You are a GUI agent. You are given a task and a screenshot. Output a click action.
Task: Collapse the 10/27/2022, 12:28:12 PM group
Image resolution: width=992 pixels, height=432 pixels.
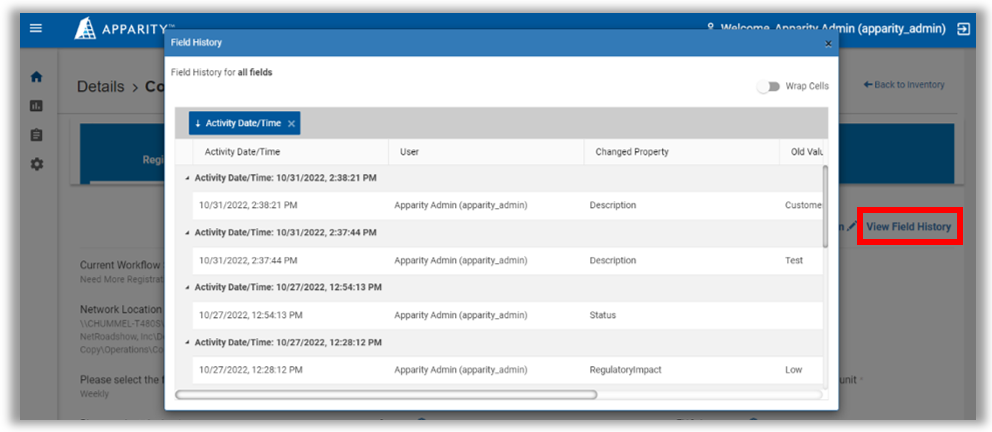tap(187, 342)
